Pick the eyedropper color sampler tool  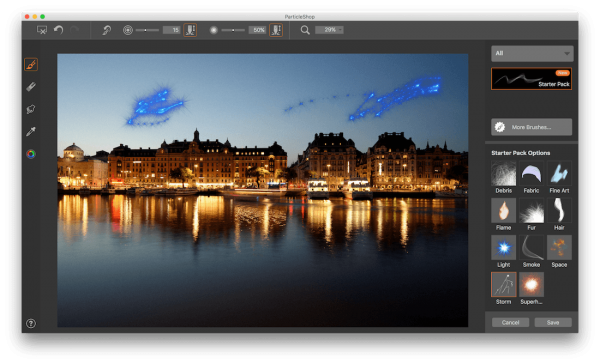pos(31,131)
